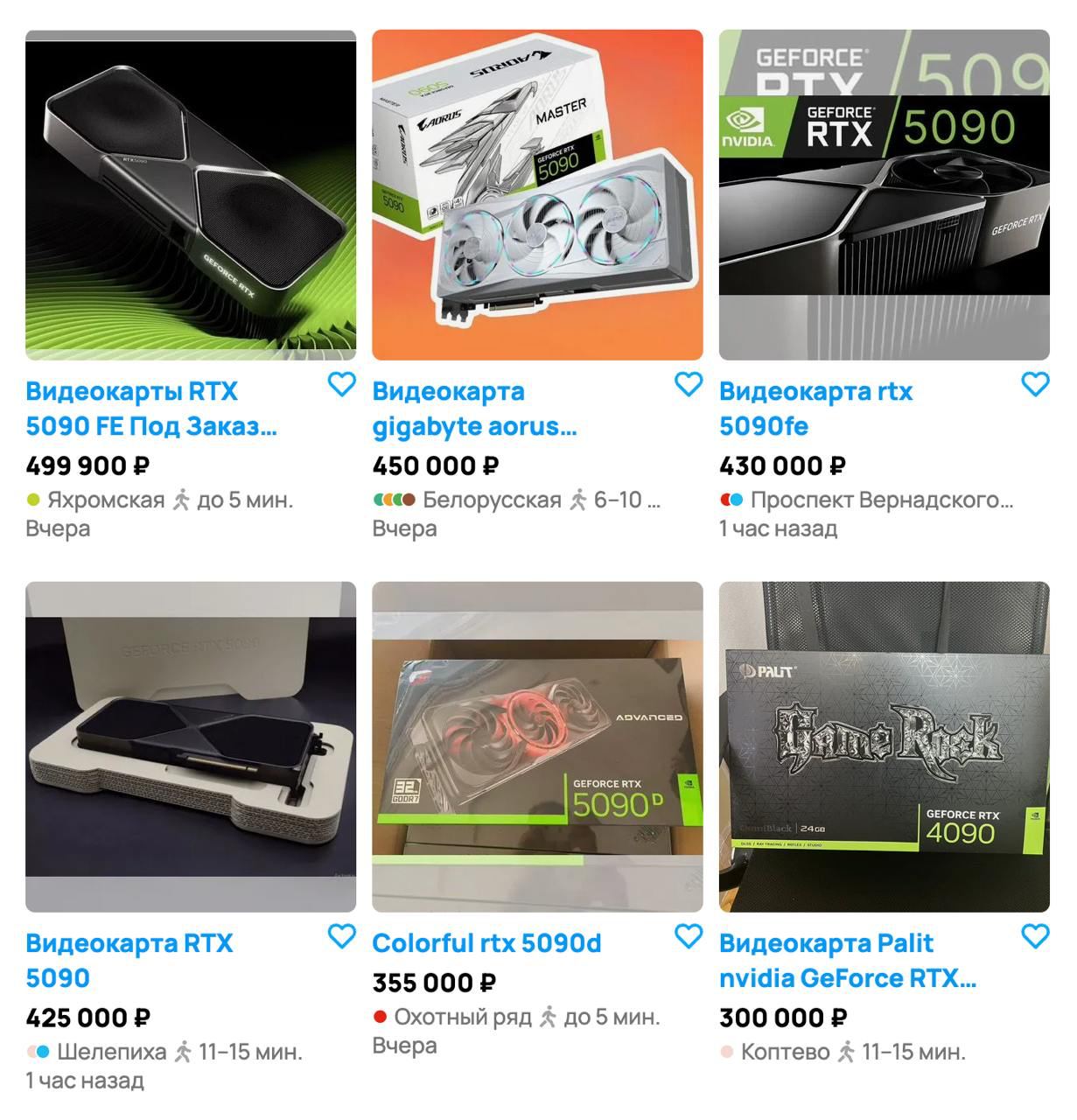Open Видеокарта Palit nvidia GeForce RTX title
This screenshot has width=1077, height=1120.
pos(848,960)
